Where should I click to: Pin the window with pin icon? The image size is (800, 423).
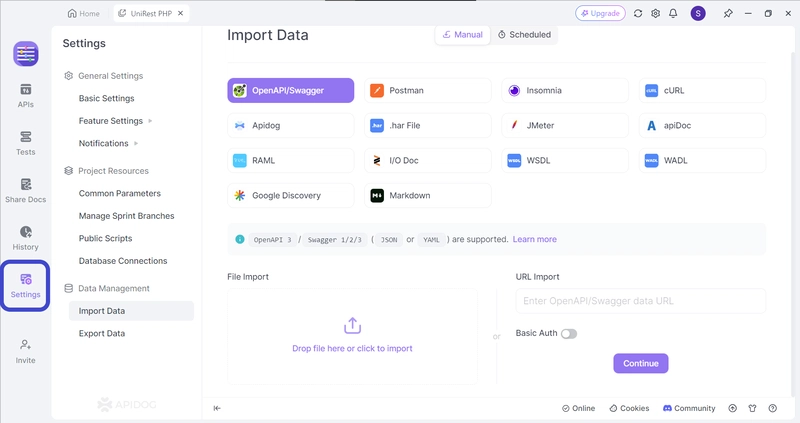pyautogui.click(x=728, y=13)
